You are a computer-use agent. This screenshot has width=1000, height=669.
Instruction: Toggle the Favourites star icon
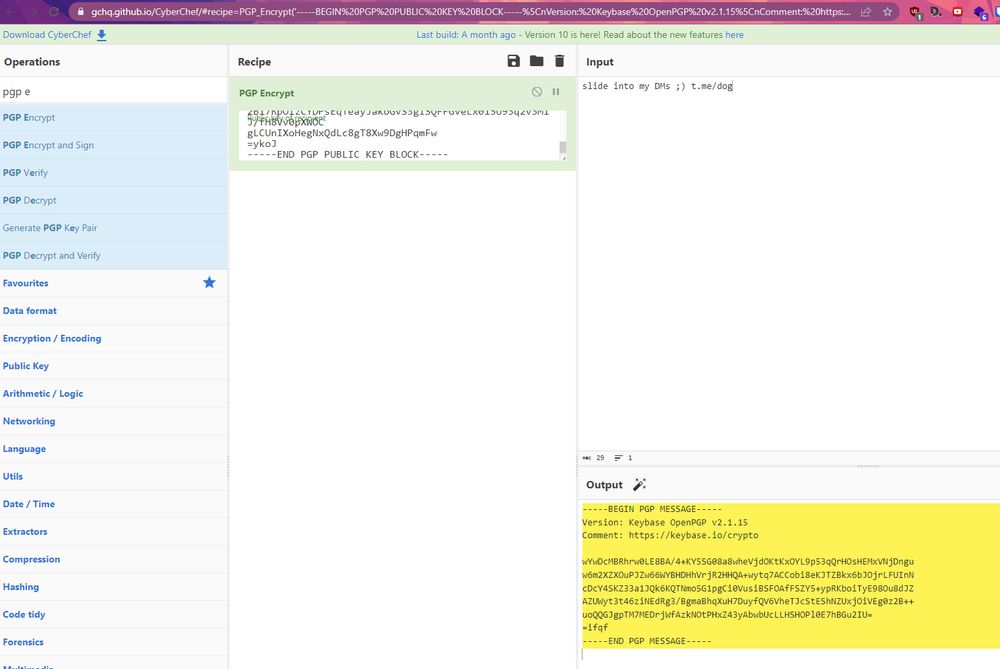coord(209,283)
